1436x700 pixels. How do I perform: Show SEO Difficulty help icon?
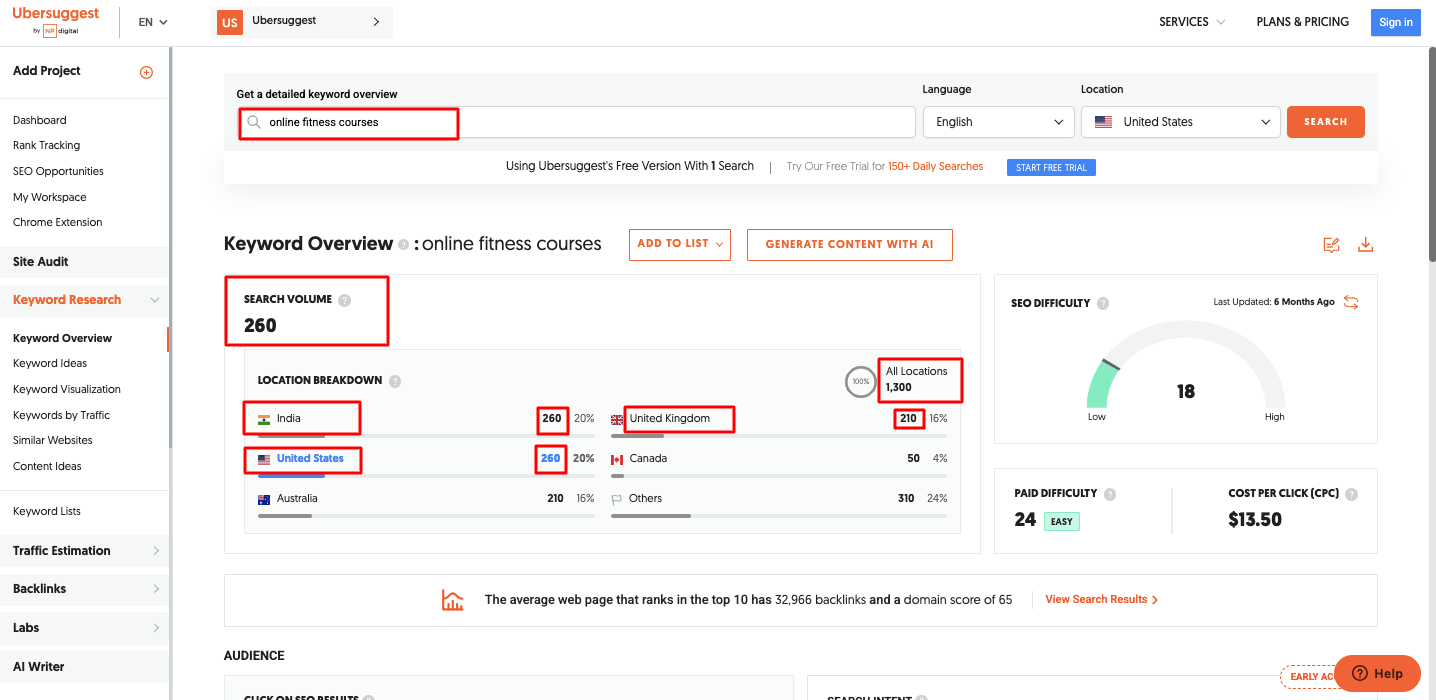point(1103,303)
